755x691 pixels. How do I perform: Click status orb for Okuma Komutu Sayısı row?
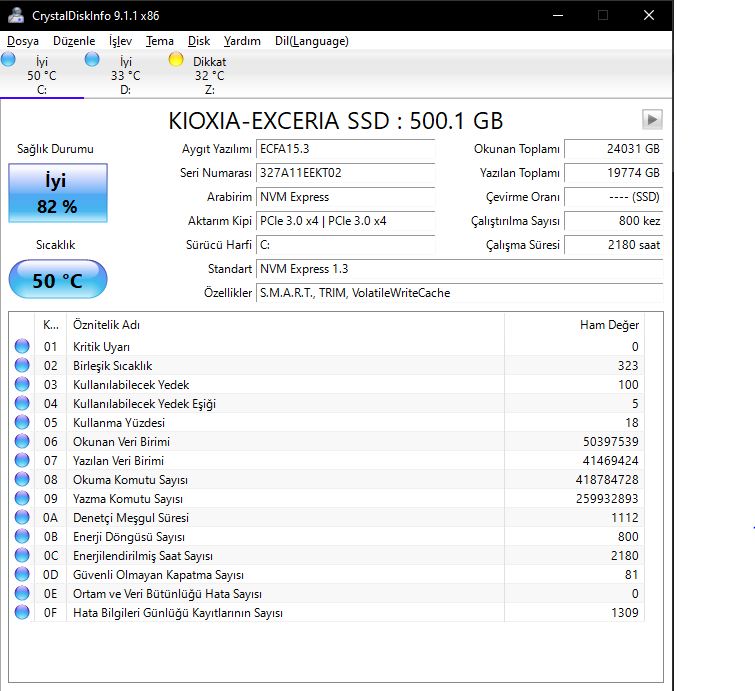[22, 480]
